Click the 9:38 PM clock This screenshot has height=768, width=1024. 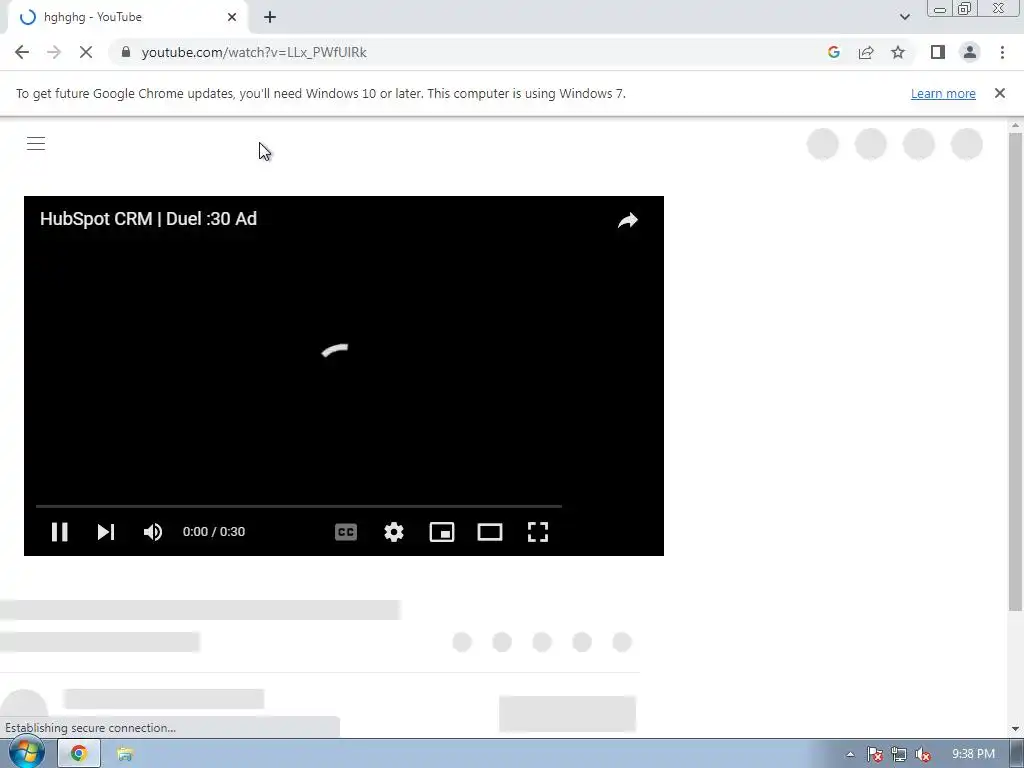[973, 754]
